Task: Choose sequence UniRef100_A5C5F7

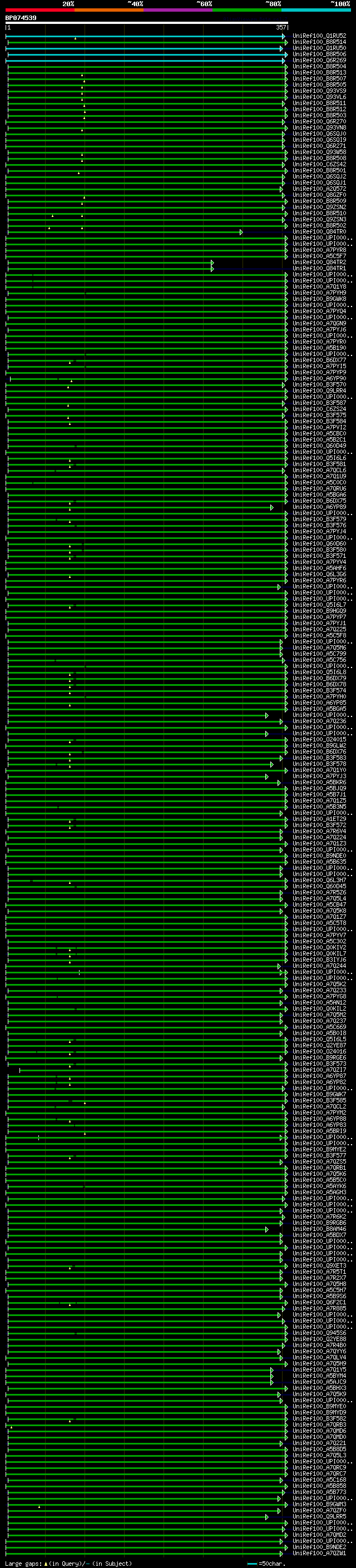Action: click(x=319, y=256)
